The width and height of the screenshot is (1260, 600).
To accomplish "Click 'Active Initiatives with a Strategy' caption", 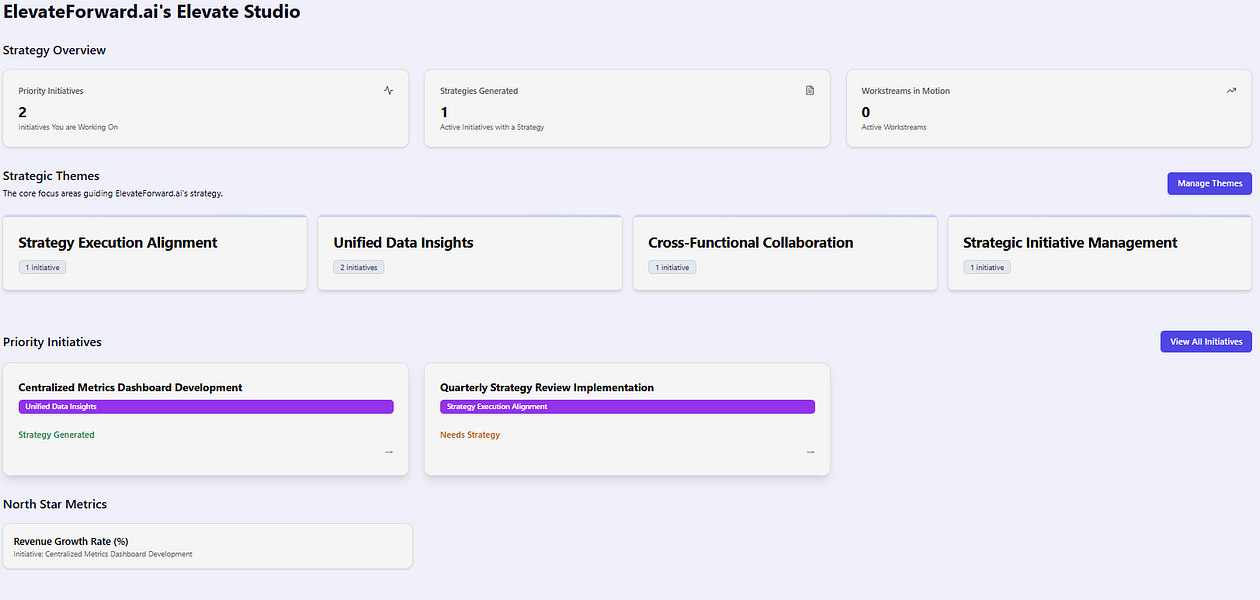I will click(492, 127).
